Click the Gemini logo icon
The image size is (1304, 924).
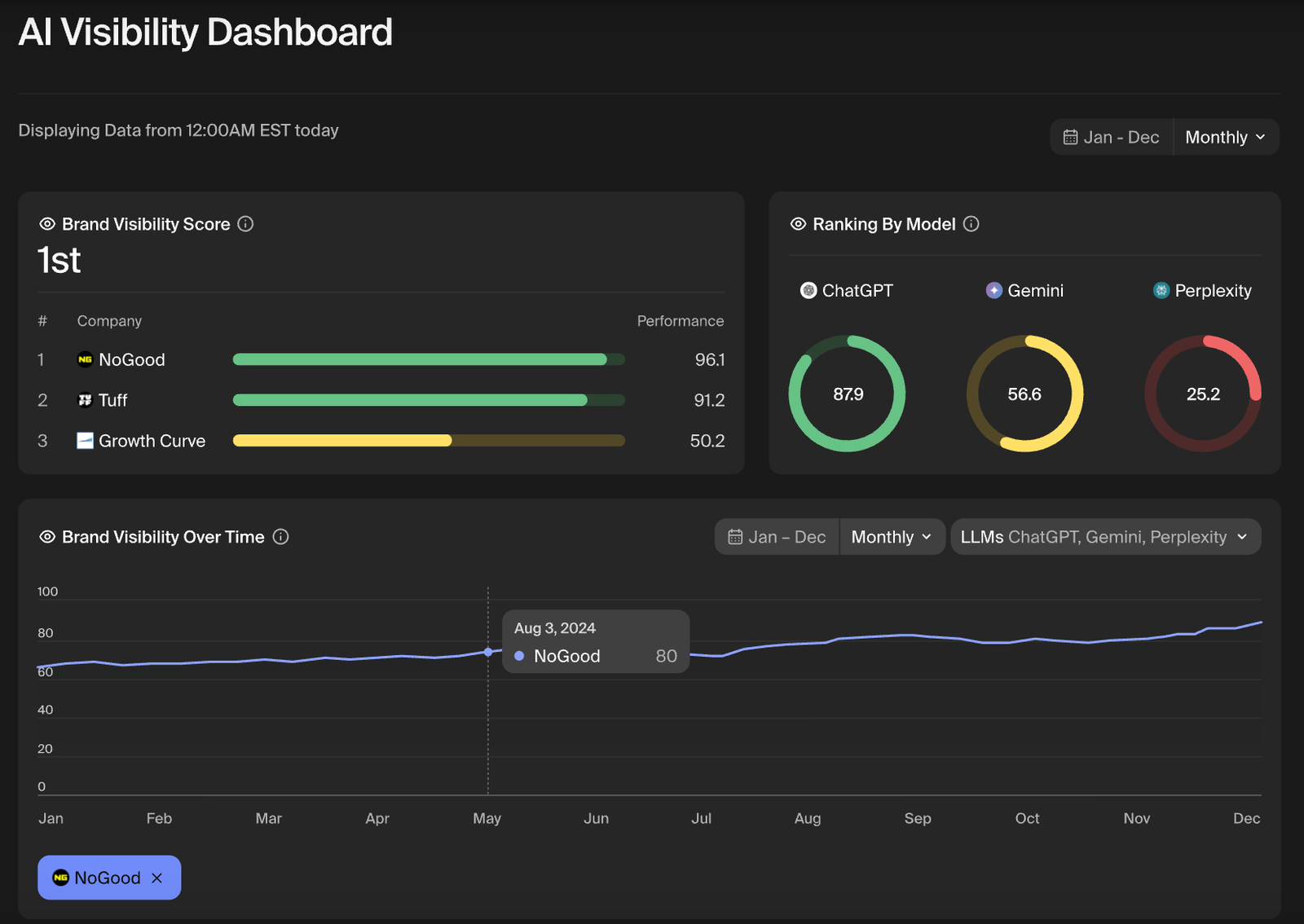(993, 291)
